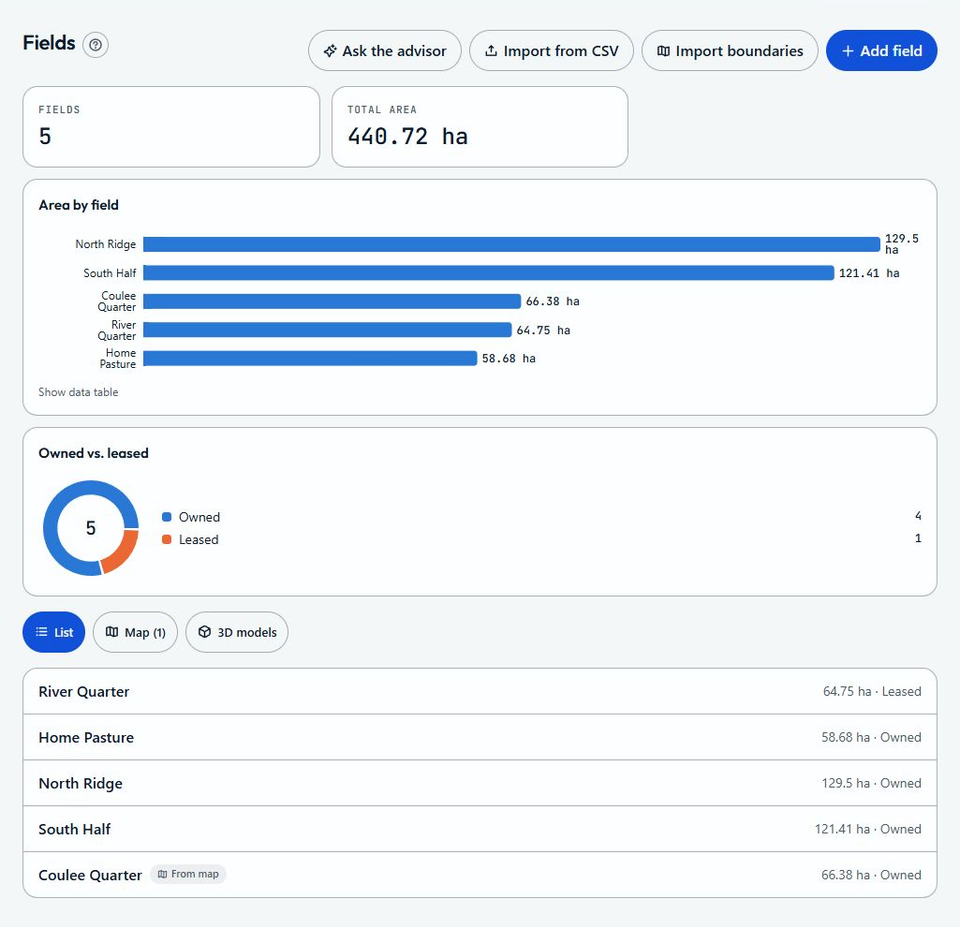Viewport: 960px width, 927px height.
Task: Click the help question mark icon beside Fields
Action: pyautogui.click(x=96, y=45)
